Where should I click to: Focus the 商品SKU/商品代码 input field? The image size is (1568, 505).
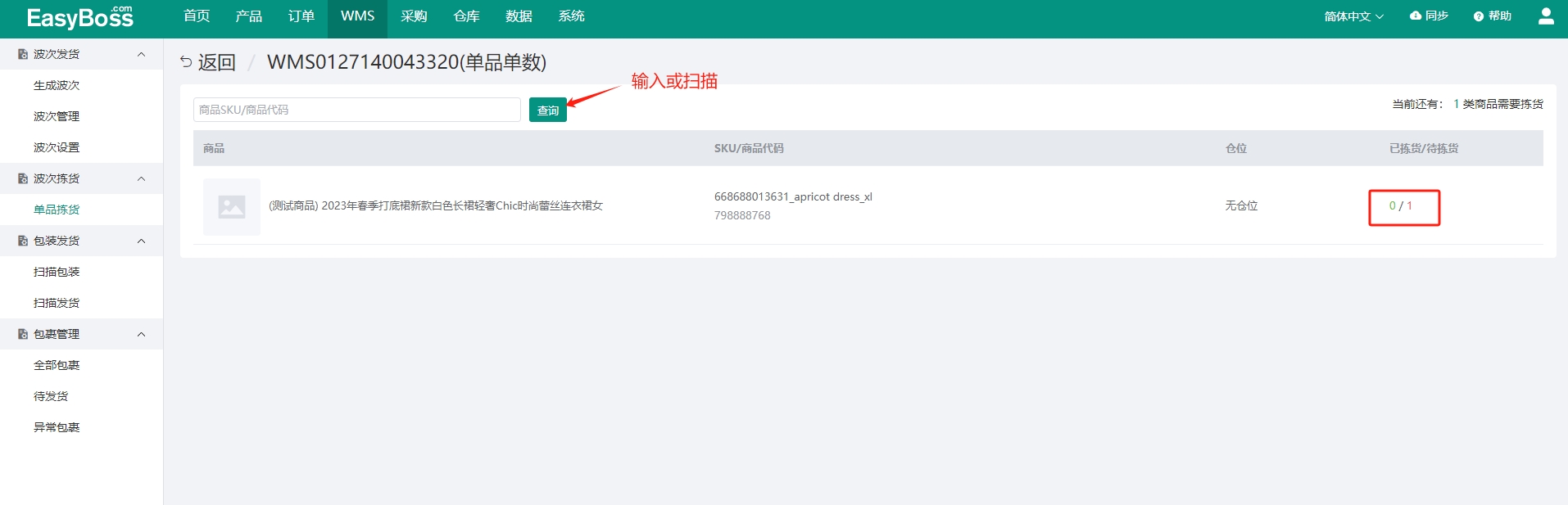356,110
